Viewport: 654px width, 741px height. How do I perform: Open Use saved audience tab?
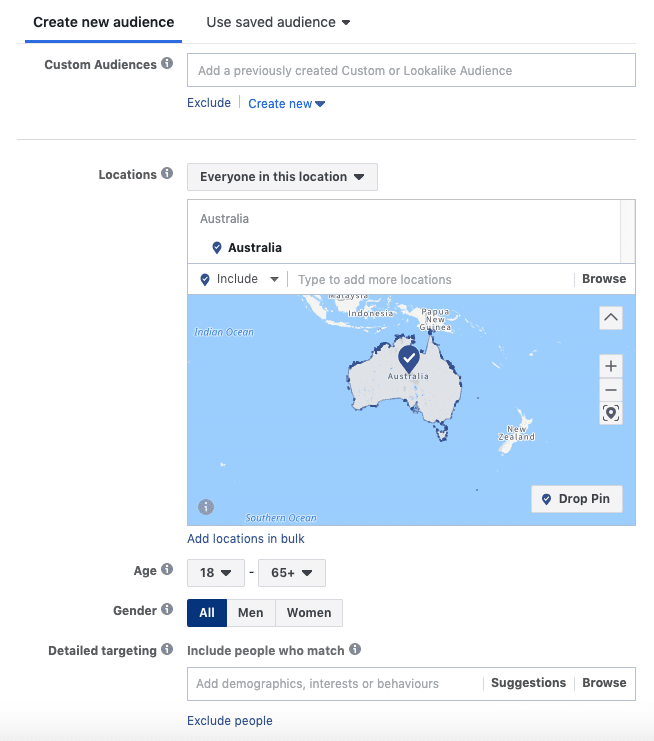point(278,22)
